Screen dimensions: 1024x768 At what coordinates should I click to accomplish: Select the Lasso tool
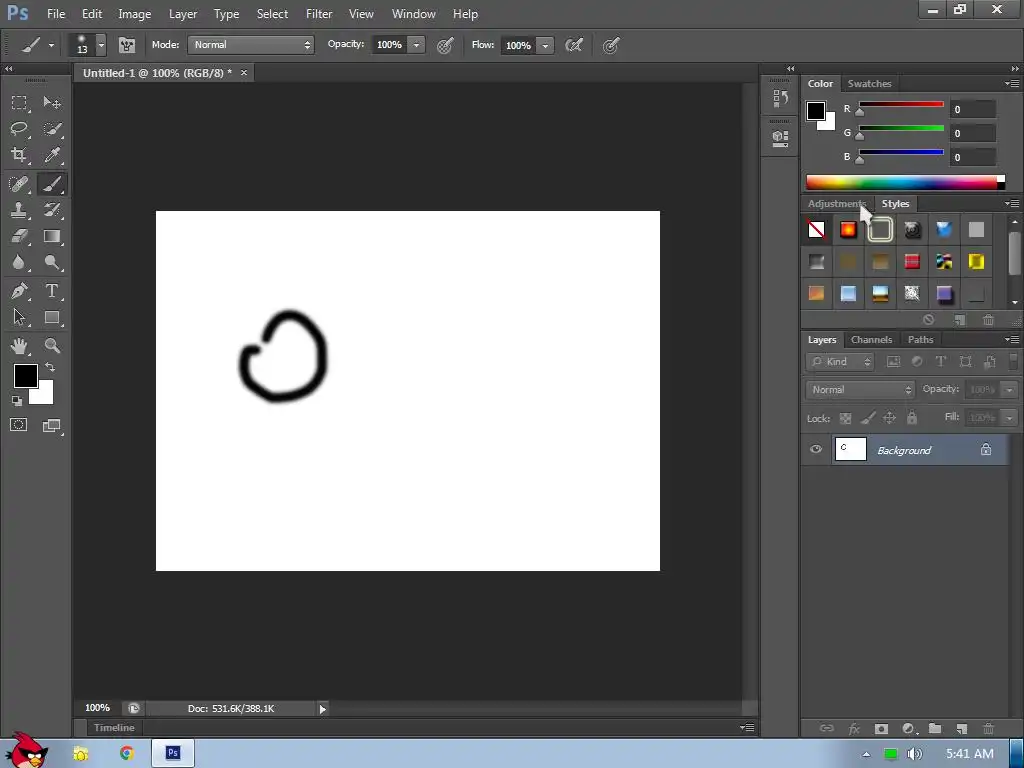tap(19, 129)
